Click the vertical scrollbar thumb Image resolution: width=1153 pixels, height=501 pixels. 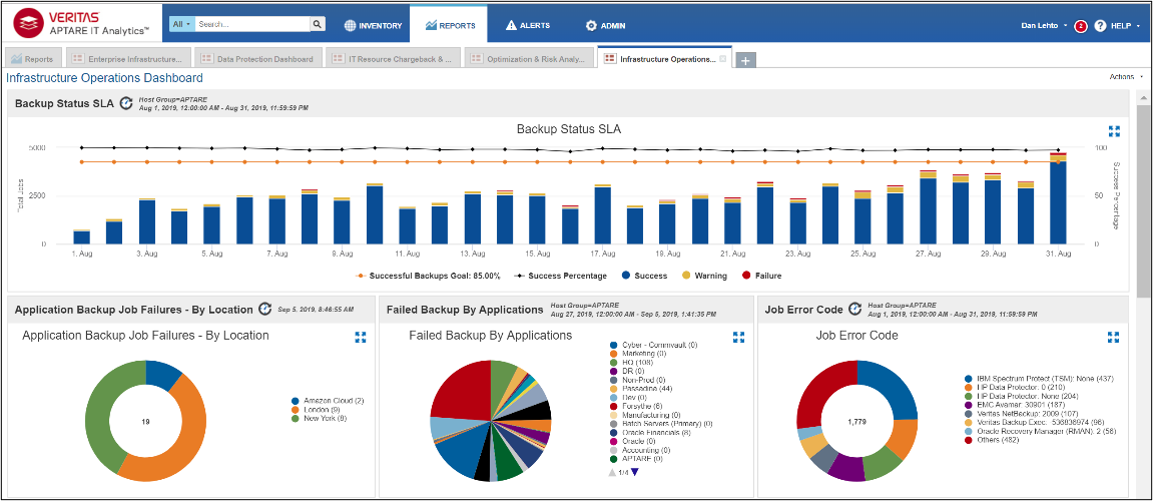tap(1143, 199)
